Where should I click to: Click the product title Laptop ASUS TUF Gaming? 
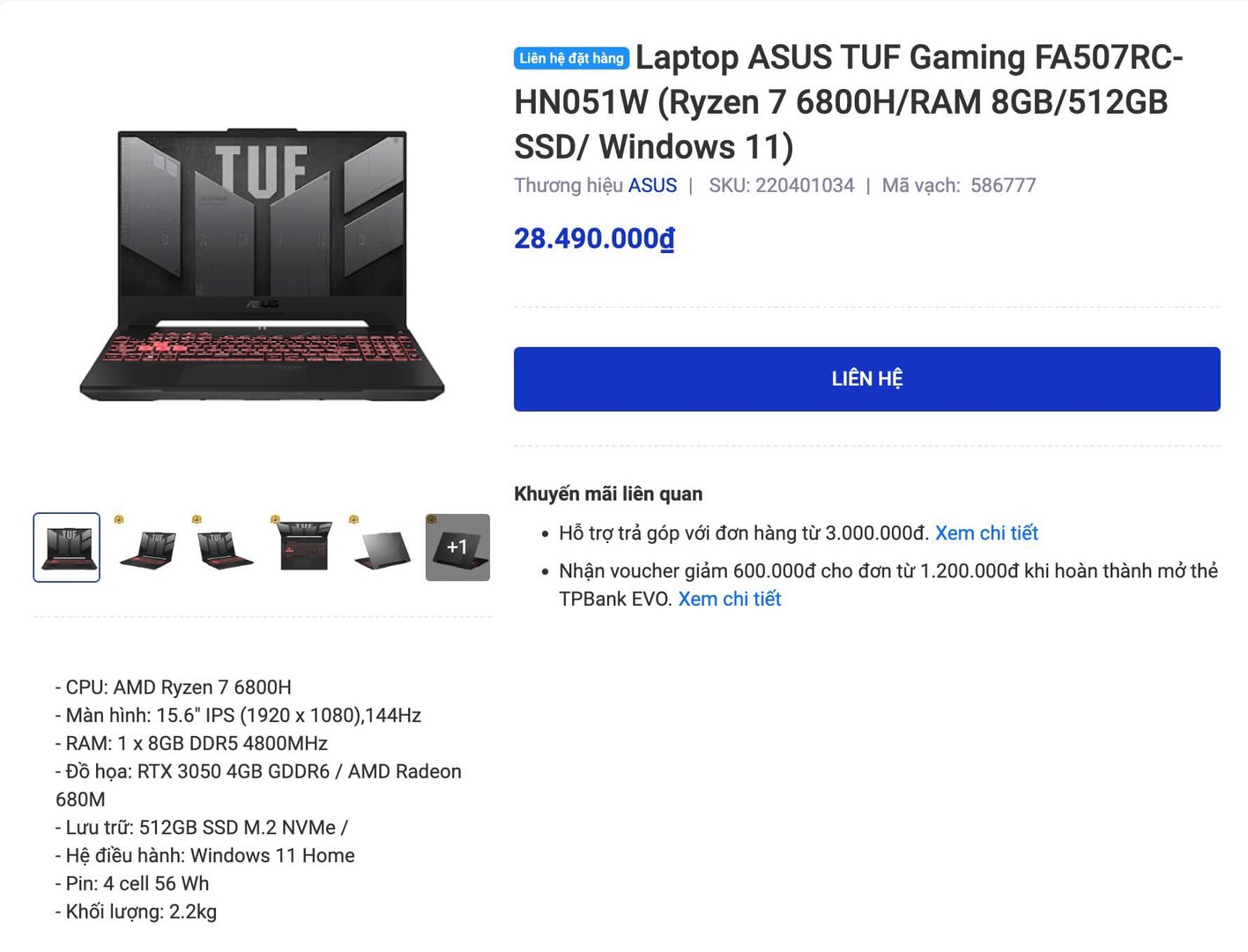click(x=849, y=102)
